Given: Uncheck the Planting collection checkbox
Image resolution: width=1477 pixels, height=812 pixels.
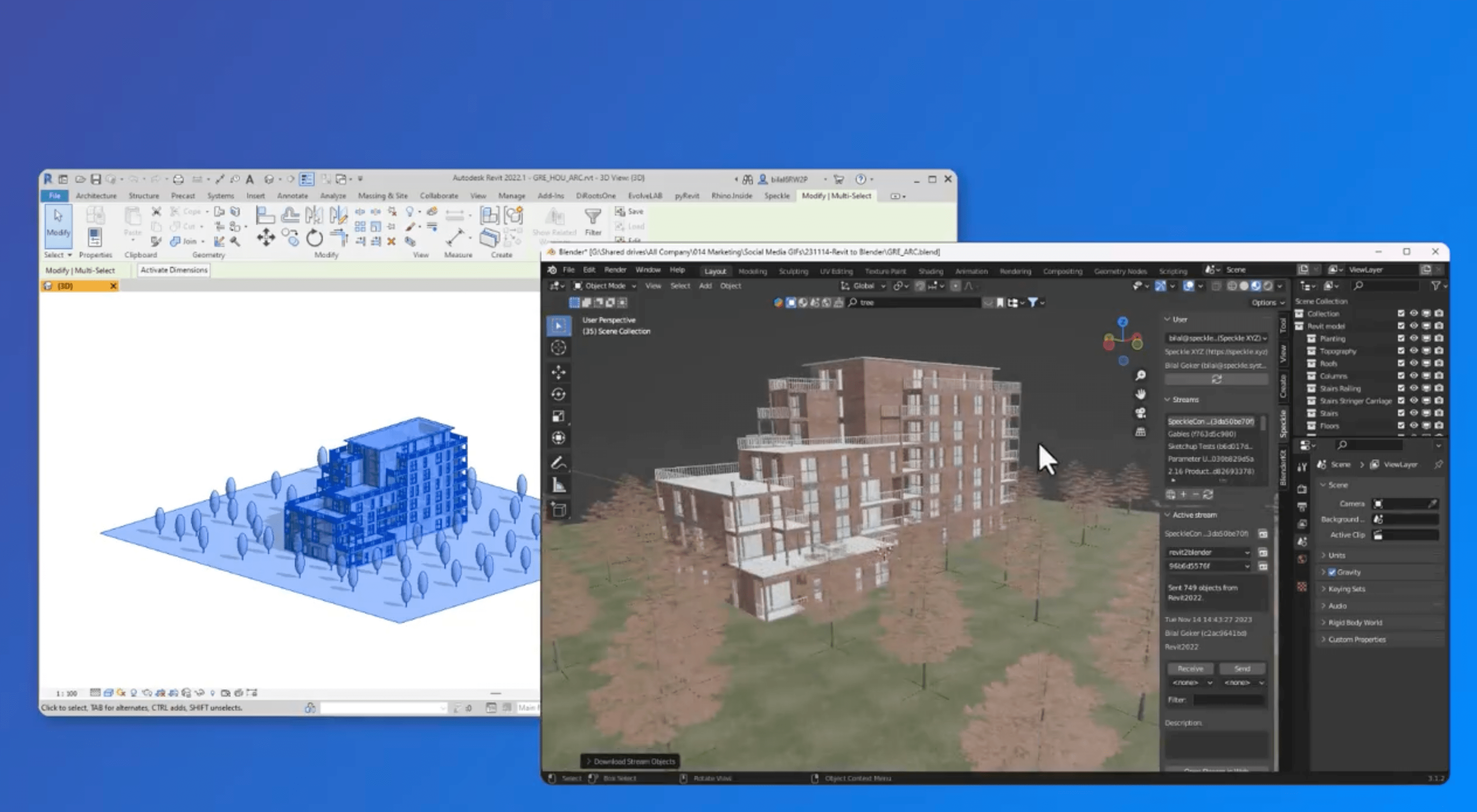Looking at the screenshot, I should coord(1402,339).
